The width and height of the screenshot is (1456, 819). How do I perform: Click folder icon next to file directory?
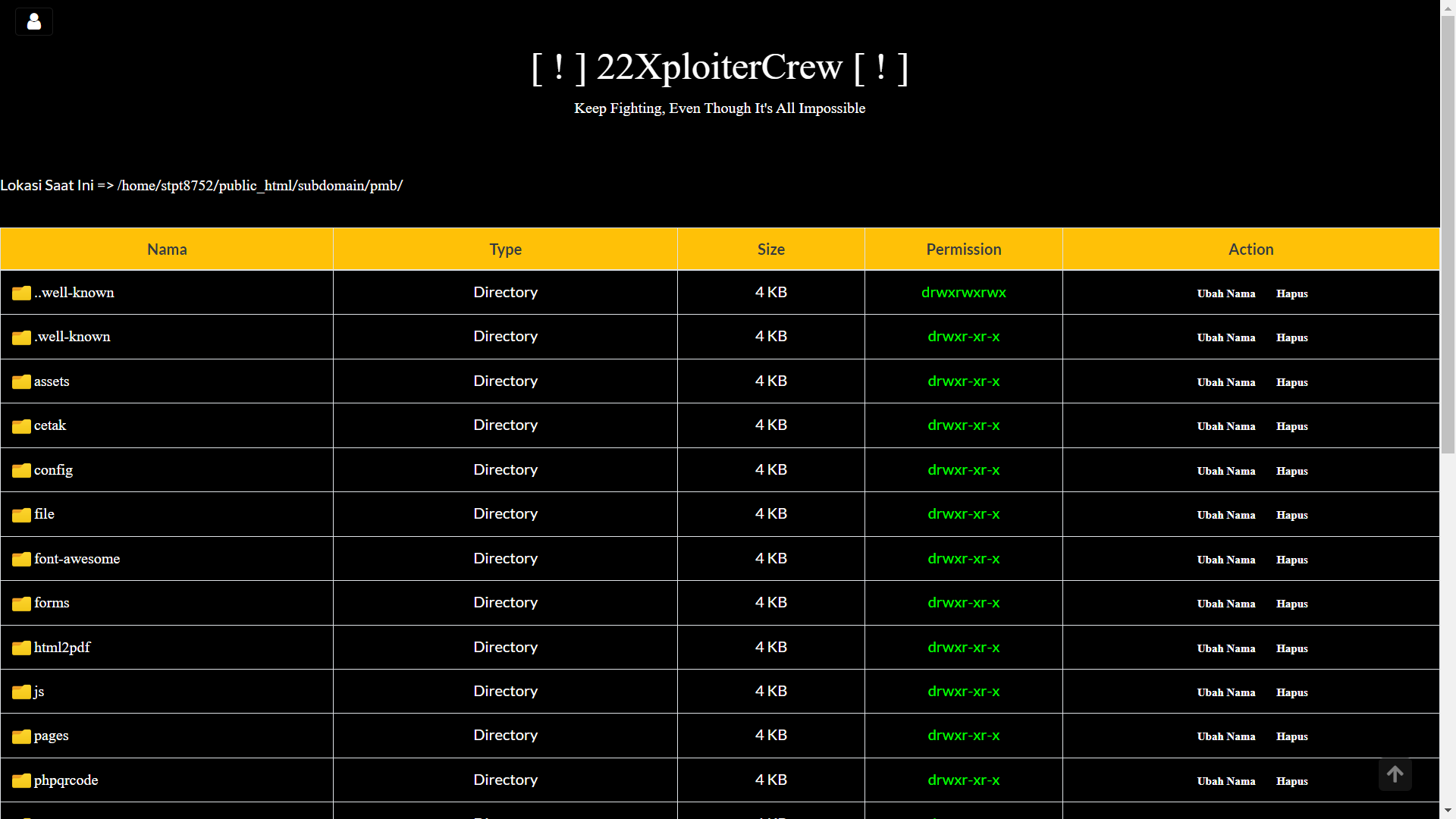pos(21,515)
